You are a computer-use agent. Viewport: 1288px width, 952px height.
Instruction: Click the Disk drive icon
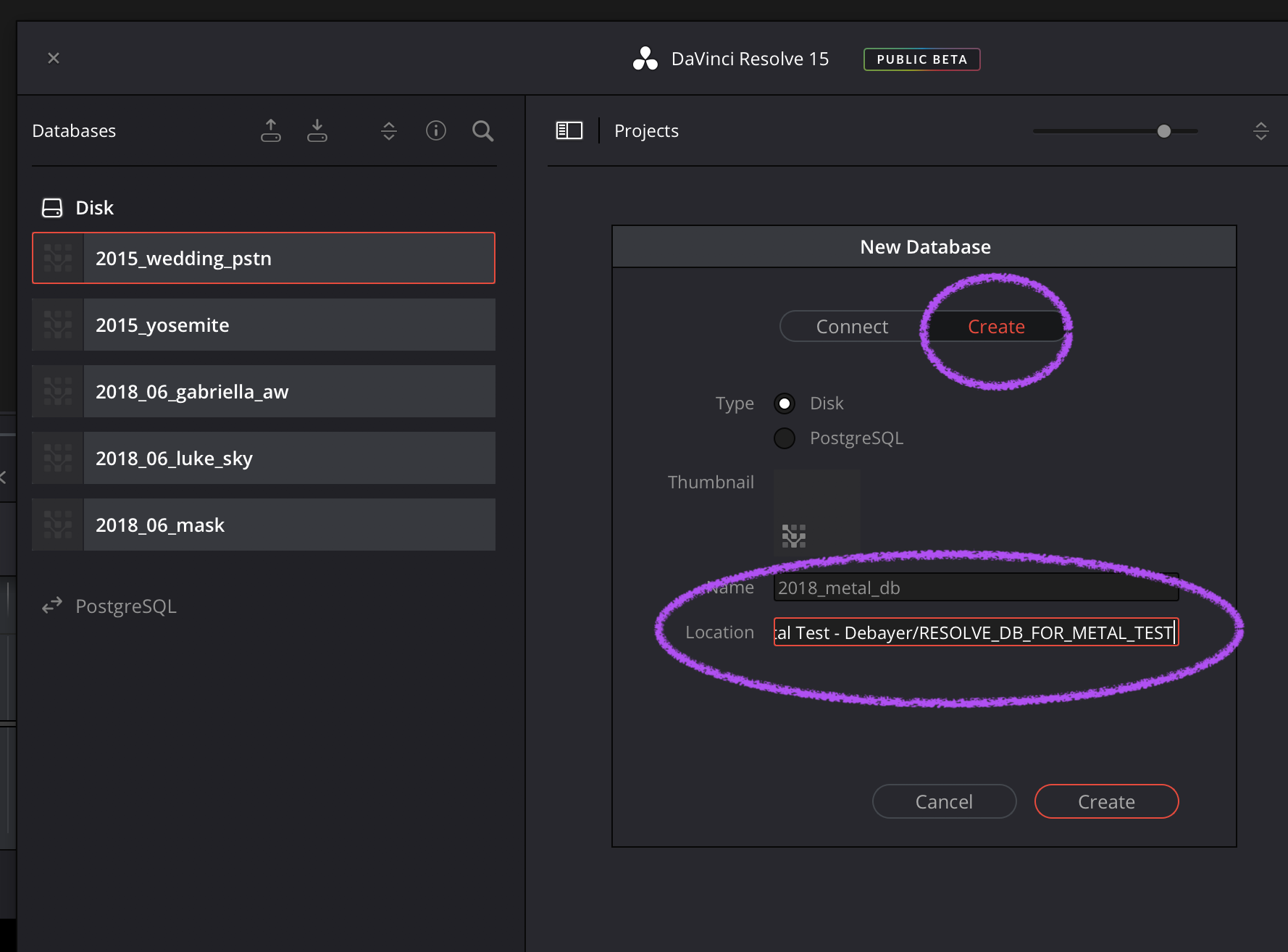(x=52, y=208)
